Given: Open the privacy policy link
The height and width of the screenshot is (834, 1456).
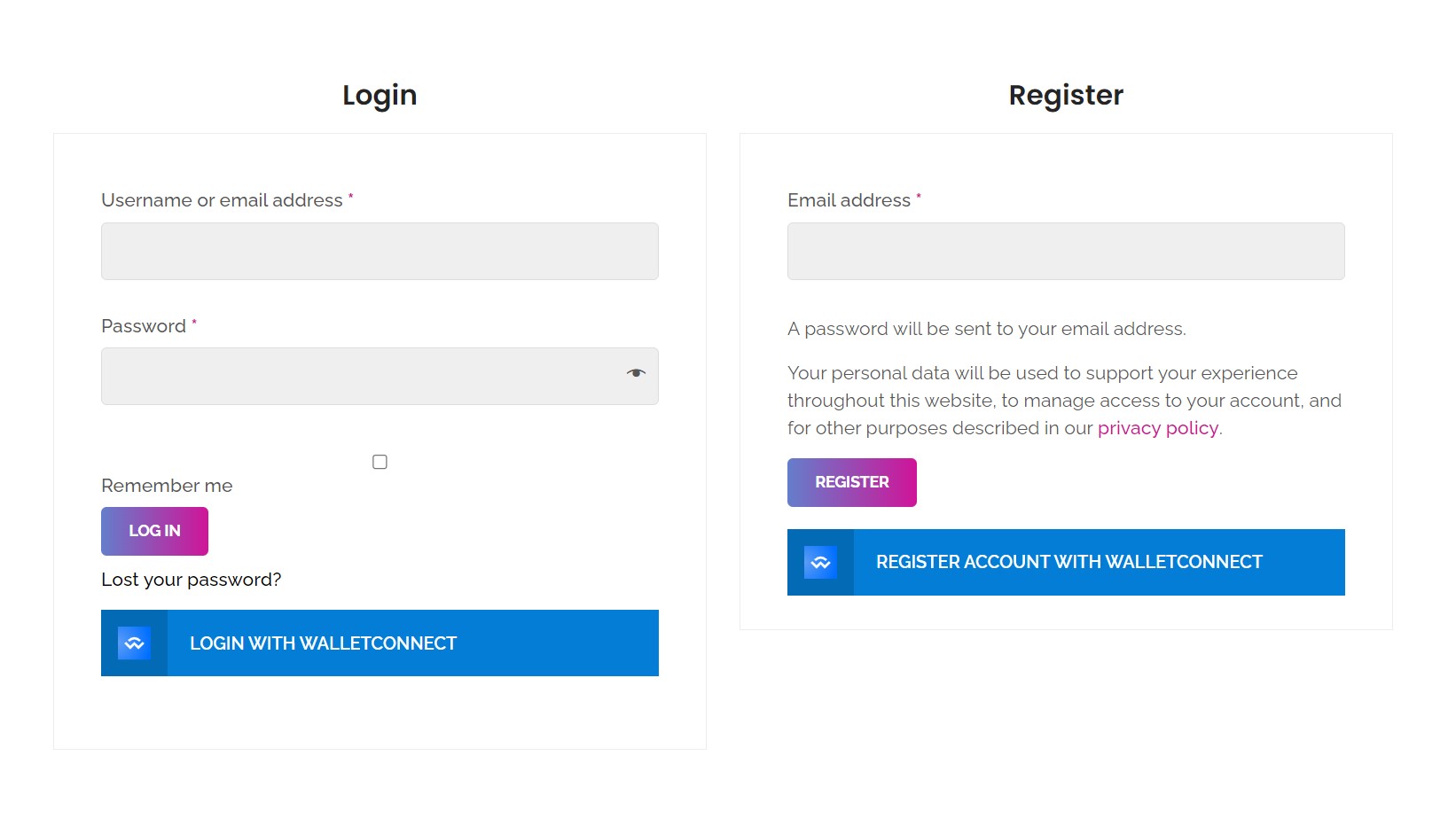Looking at the screenshot, I should pyautogui.click(x=1157, y=428).
